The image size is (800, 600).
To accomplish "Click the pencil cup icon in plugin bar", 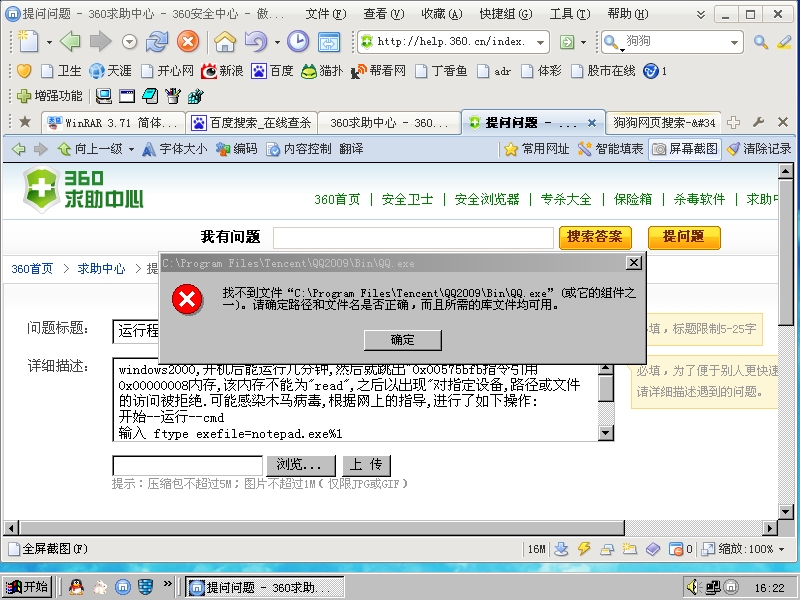I will click(x=172, y=95).
